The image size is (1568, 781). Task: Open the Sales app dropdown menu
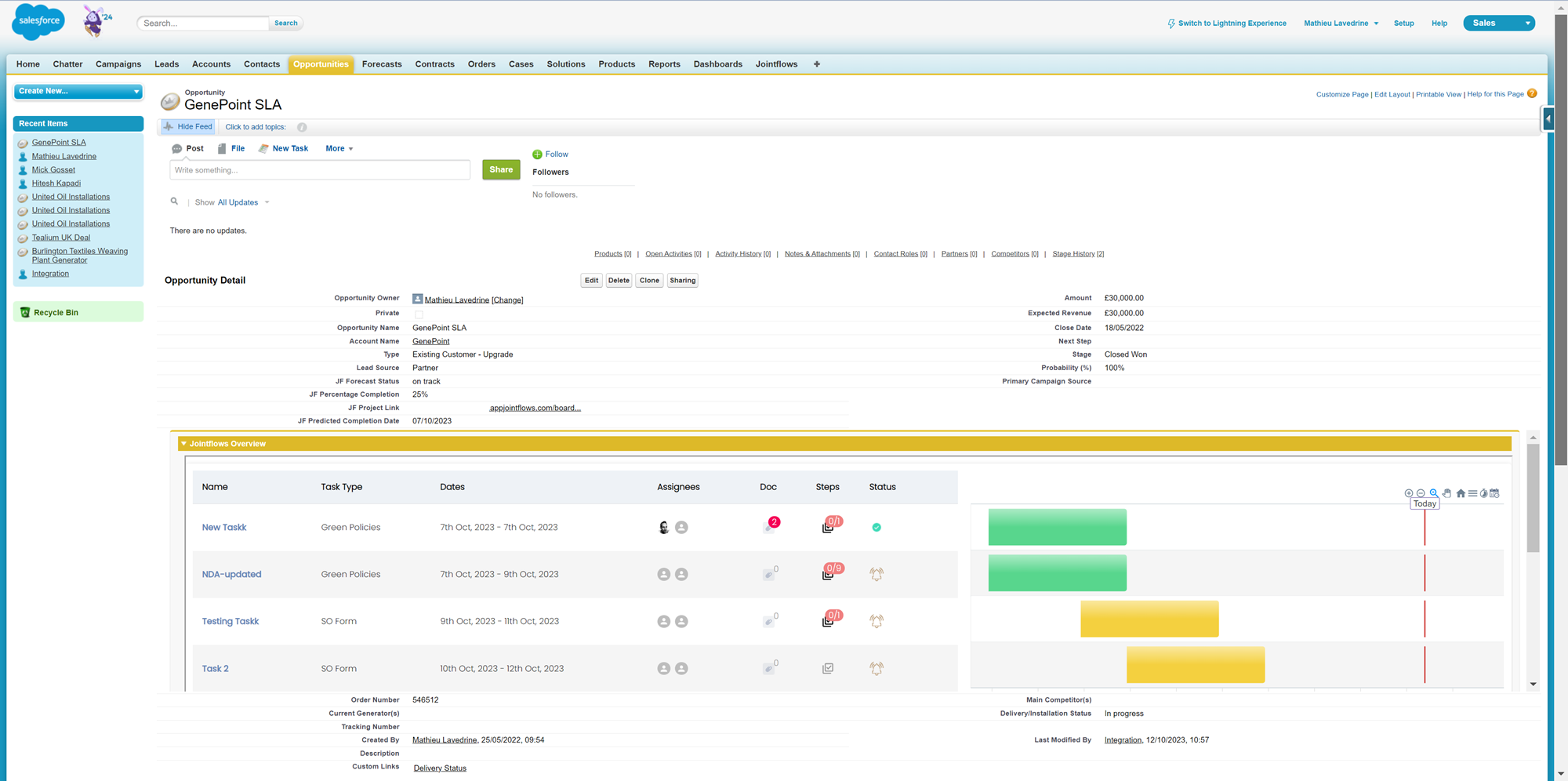click(x=1526, y=24)
